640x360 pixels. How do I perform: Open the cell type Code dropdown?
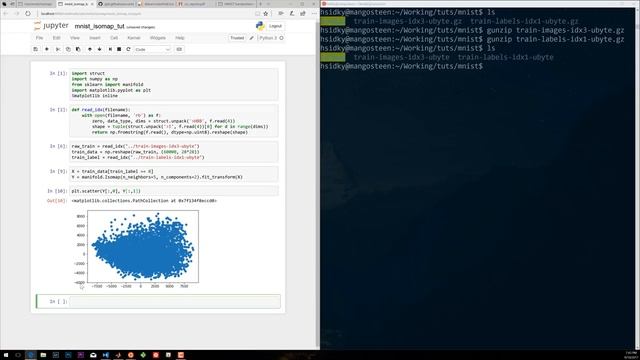click(x=152, y=49)
